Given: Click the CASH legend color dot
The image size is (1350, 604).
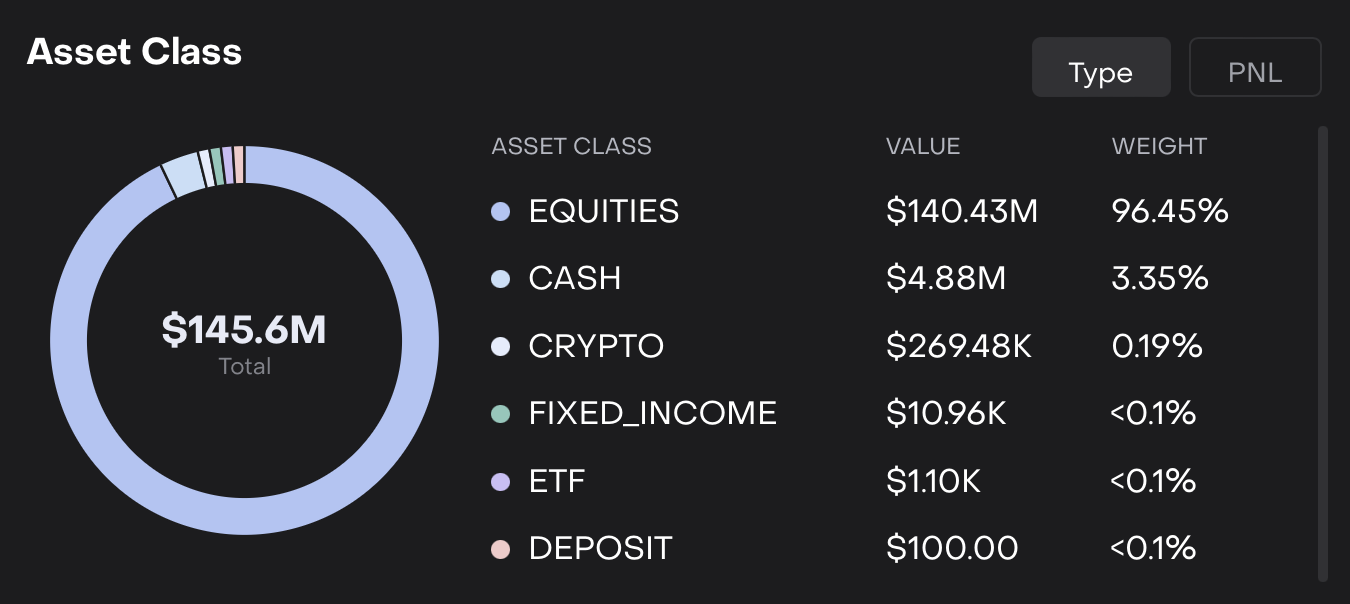Looking at the screenshot, I should pos(501,279).
